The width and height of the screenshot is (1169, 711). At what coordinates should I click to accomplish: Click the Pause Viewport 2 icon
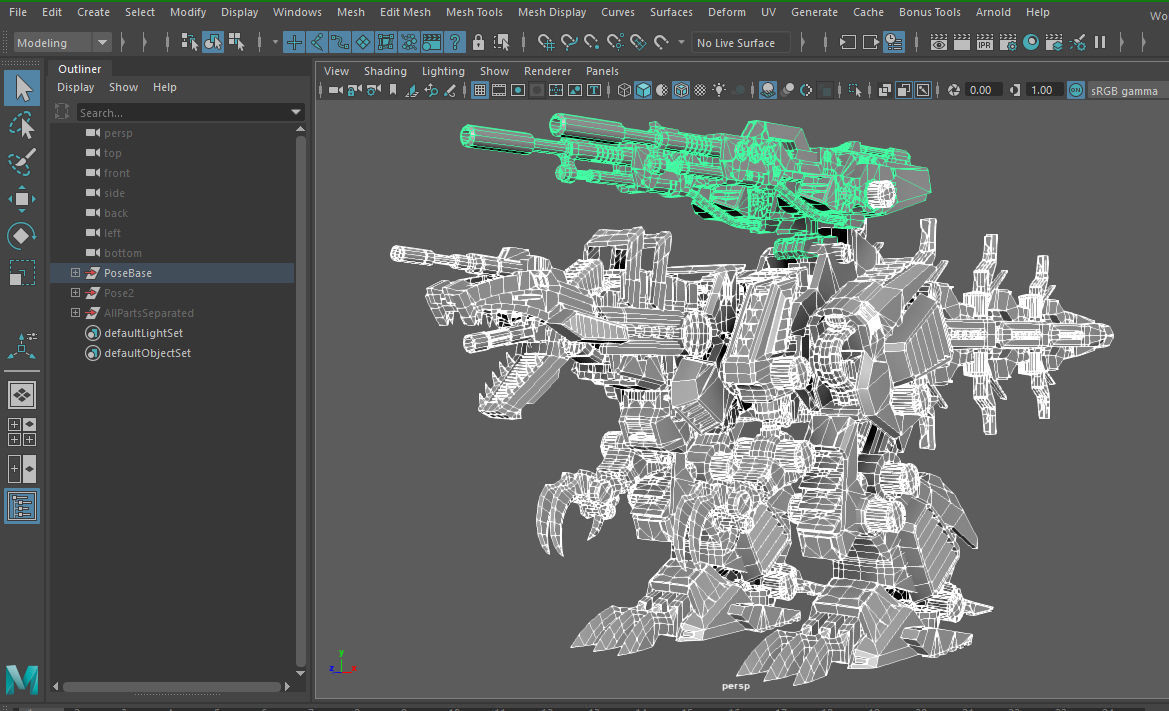tap(1100, 42)
